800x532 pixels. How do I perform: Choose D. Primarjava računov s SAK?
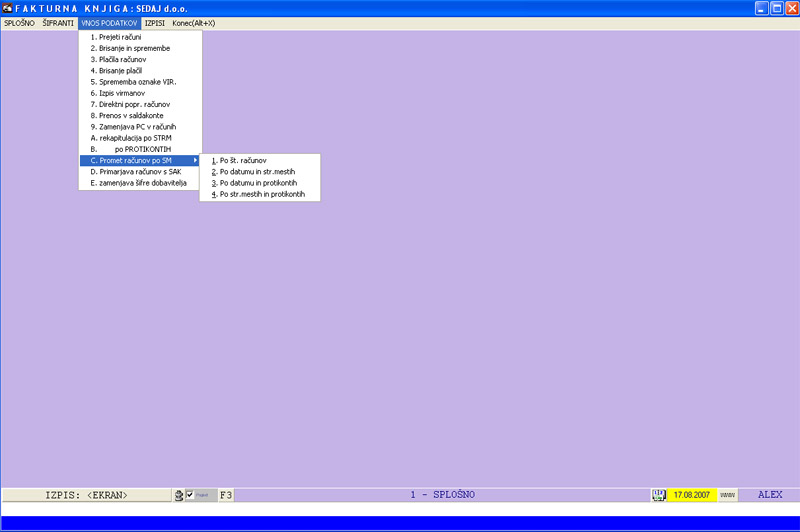pyautogui.click(x=140, y=171)
